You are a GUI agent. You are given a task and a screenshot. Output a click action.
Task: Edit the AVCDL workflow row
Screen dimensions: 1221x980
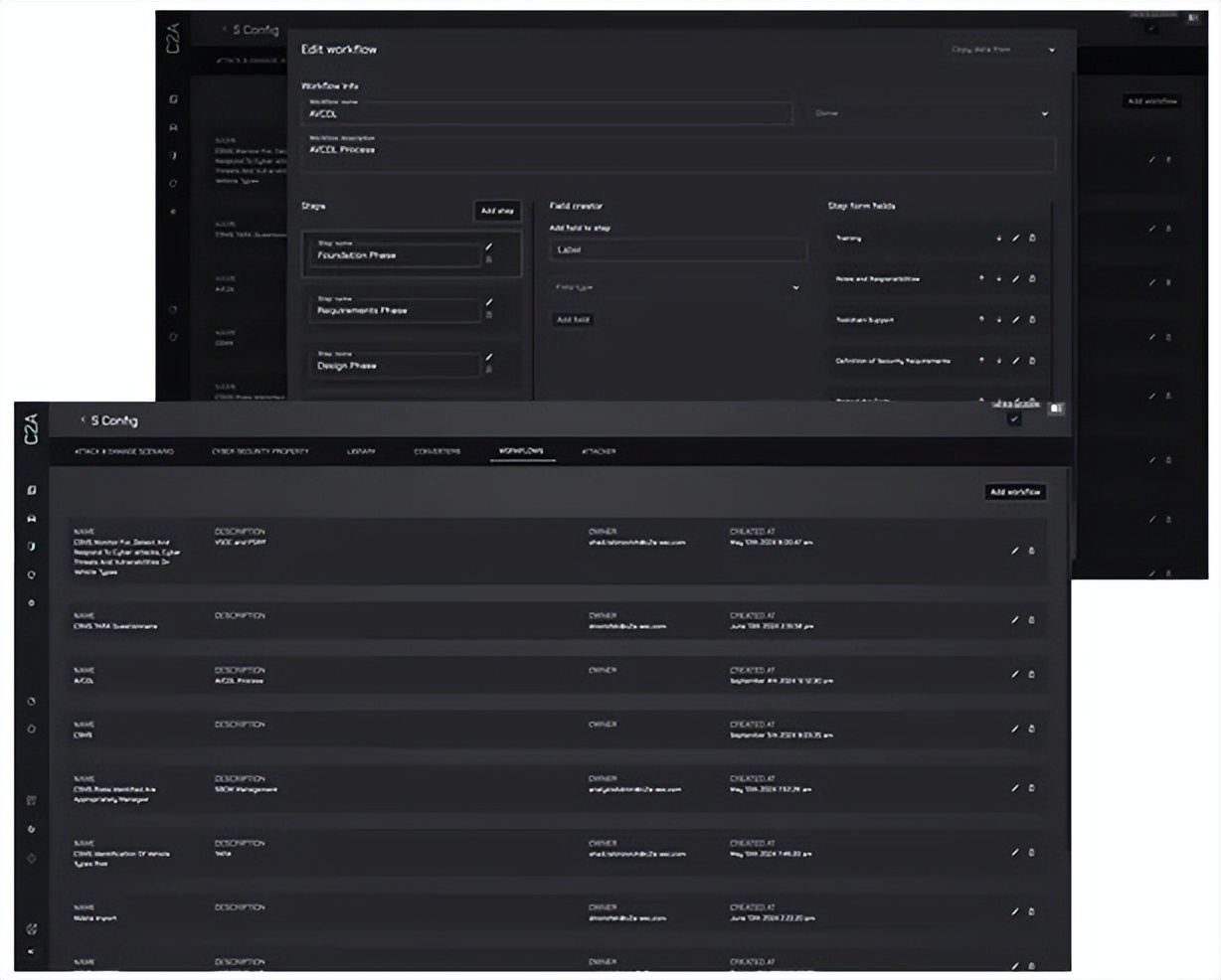[1014, 674]
